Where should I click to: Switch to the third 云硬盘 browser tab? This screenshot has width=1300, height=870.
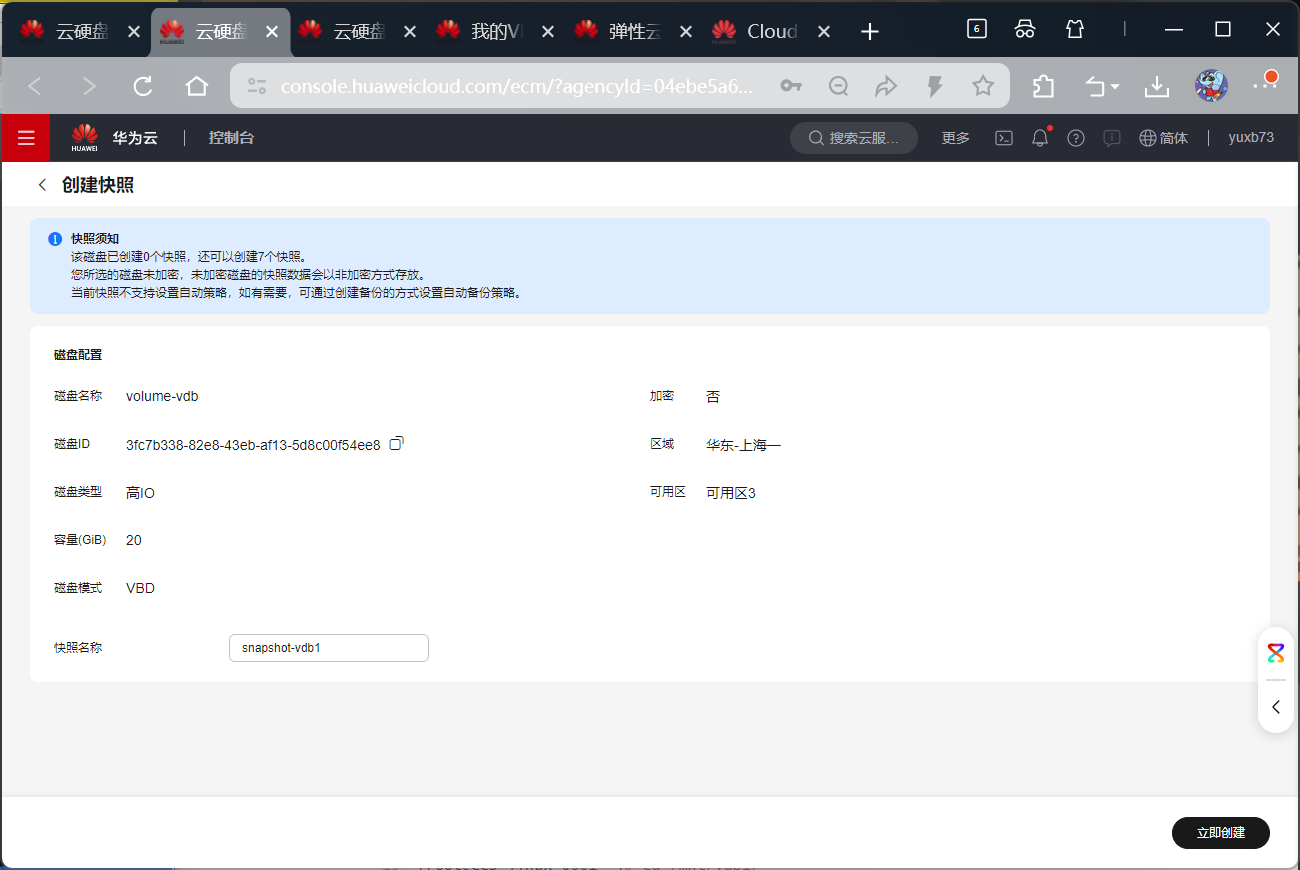[x=358, y=31]
